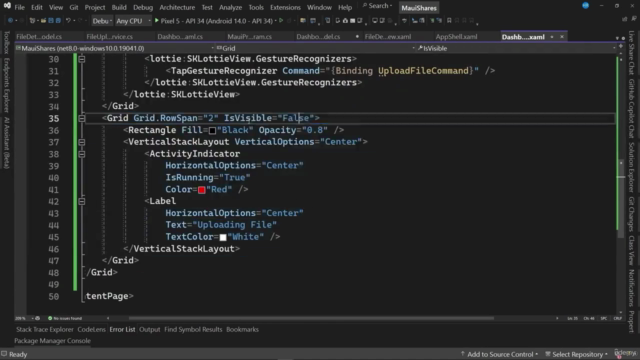Open the Notifications side tab

click(631, 288)
